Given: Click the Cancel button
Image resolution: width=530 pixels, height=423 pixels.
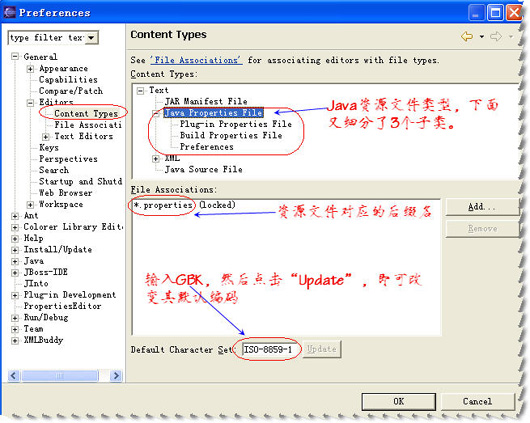Looking at the screenshot, I should pyautogui.click(x=477, y=402).
